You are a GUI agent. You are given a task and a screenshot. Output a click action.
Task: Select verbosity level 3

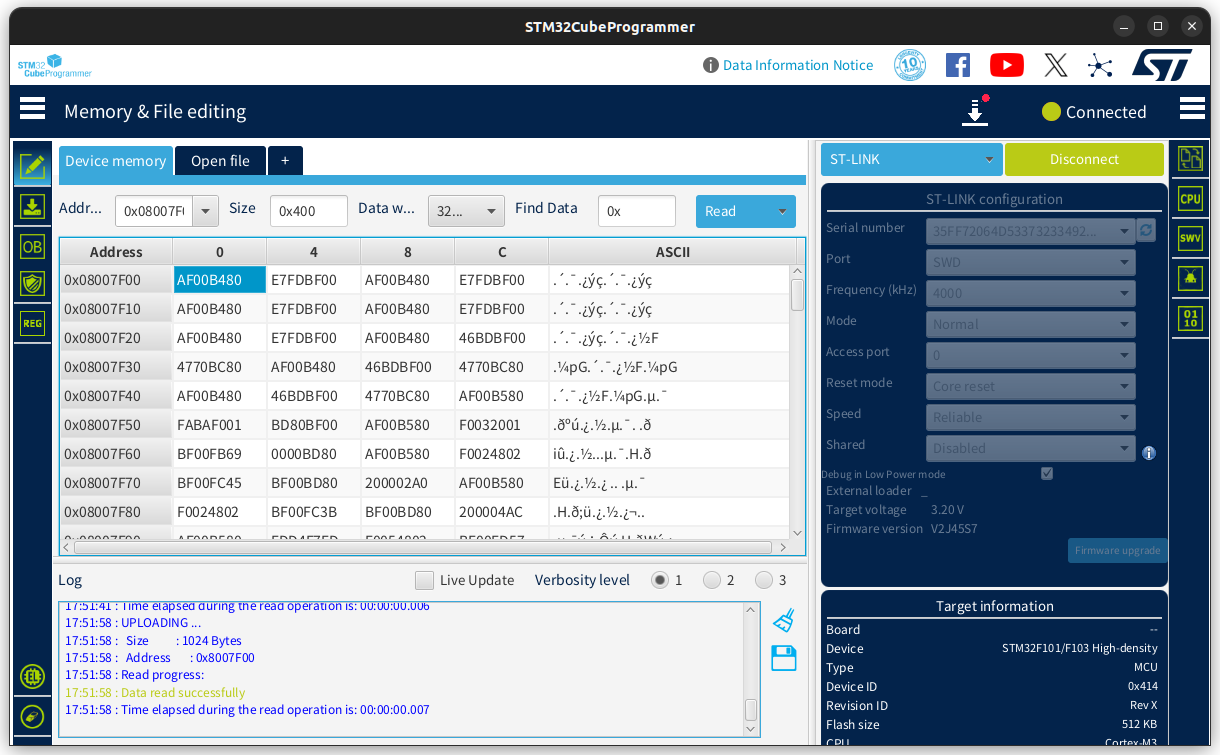tap(764, 580)
